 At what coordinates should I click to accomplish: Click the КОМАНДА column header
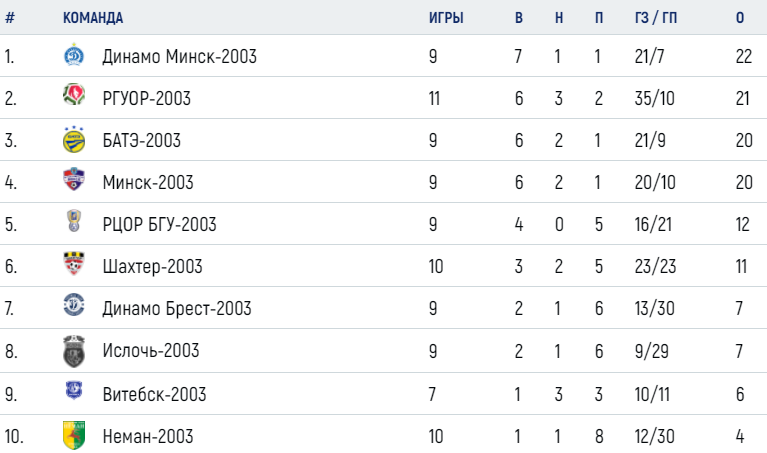[93, 18]
